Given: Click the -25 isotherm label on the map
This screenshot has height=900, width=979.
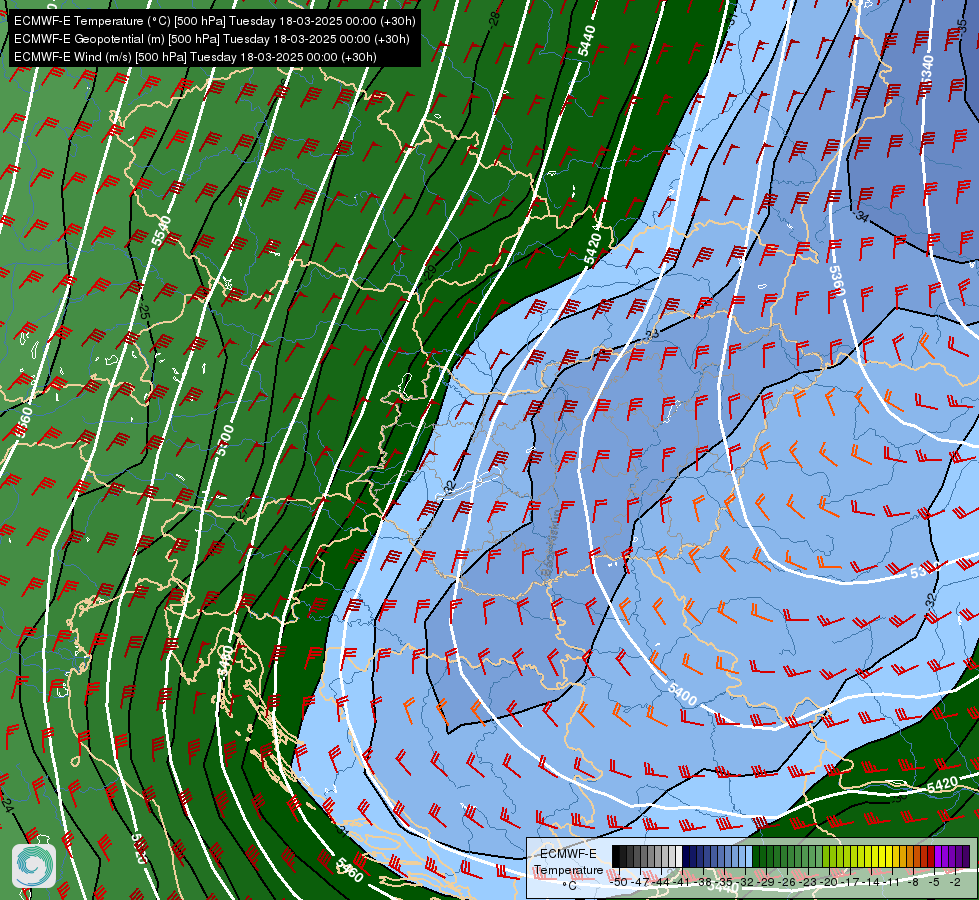Looking at the screenshot, I should click(144, 312).
